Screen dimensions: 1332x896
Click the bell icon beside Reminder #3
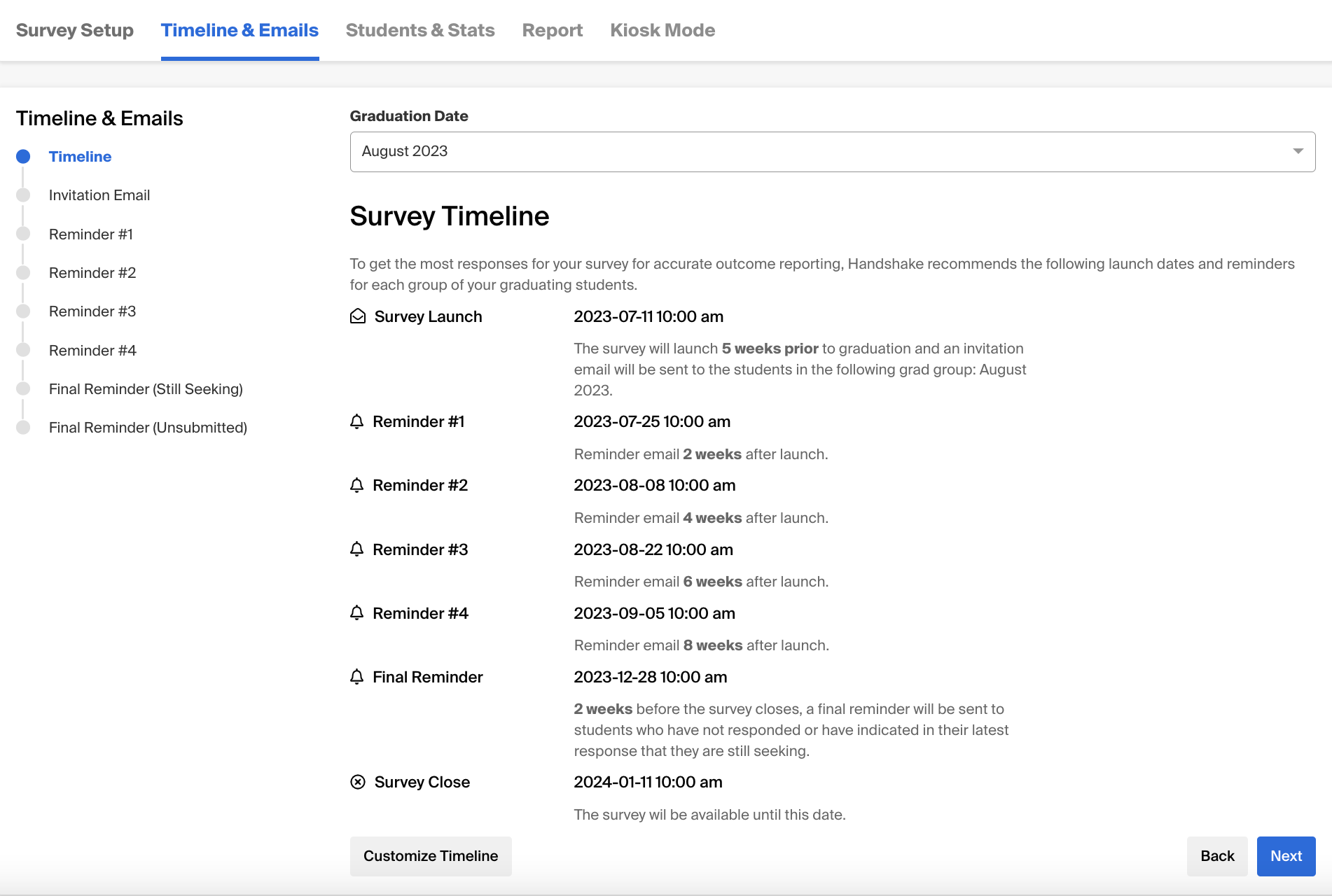pyautogui.click(x=357, y=549)
